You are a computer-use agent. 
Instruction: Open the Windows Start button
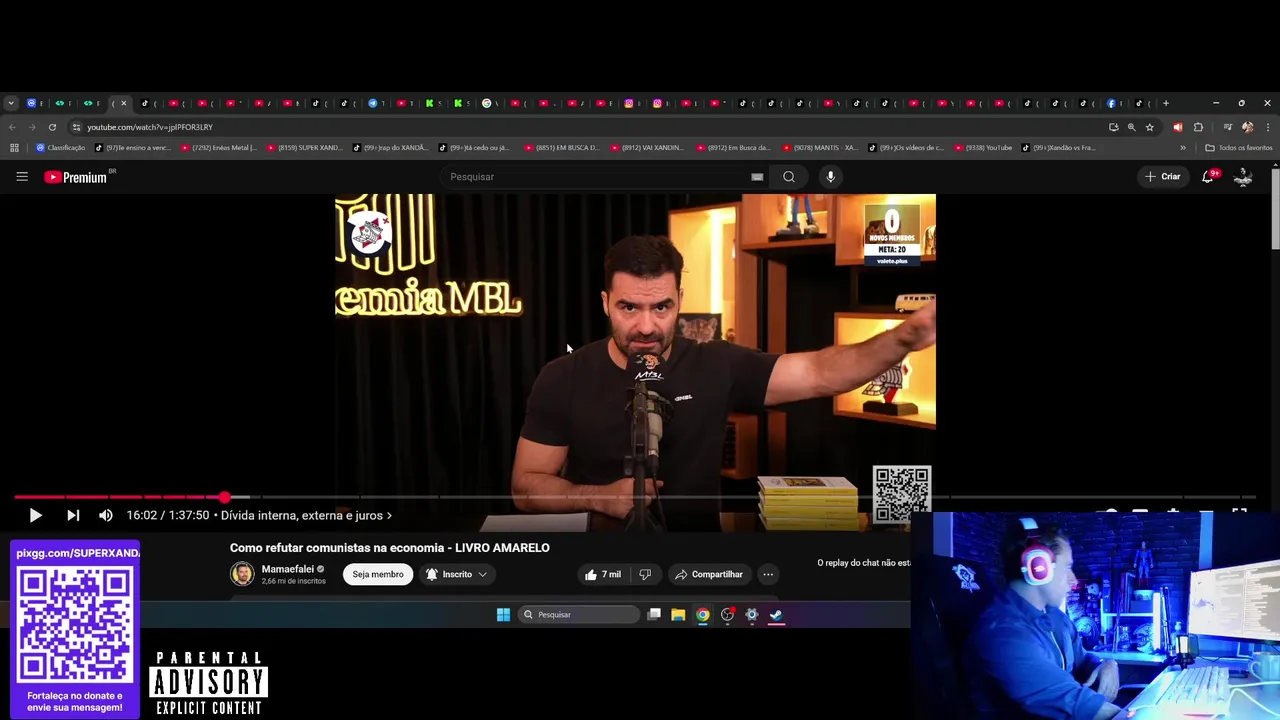pos(503,615)
